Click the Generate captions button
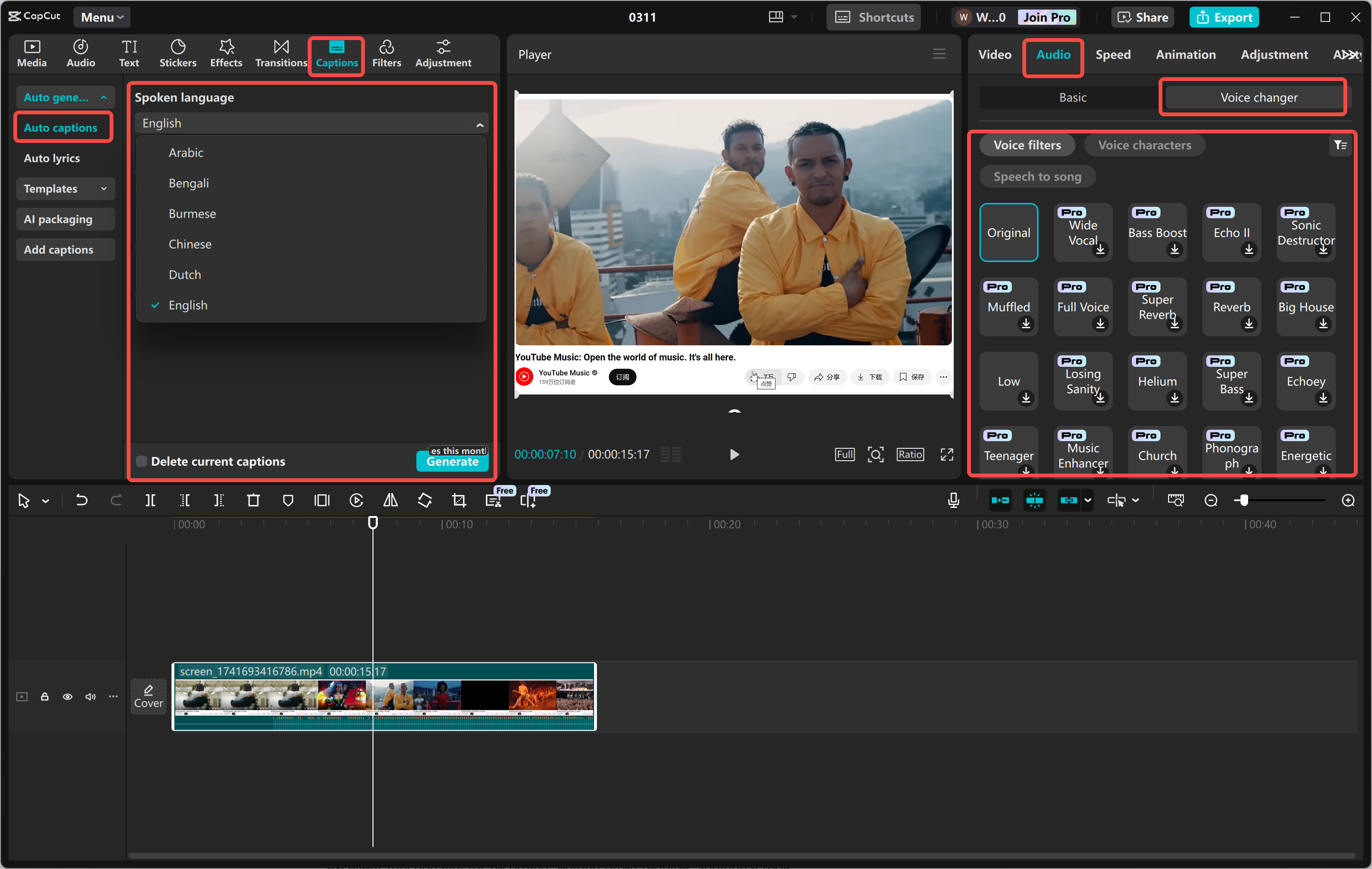Screen dimensions: 1372x869 pos(452,462)
